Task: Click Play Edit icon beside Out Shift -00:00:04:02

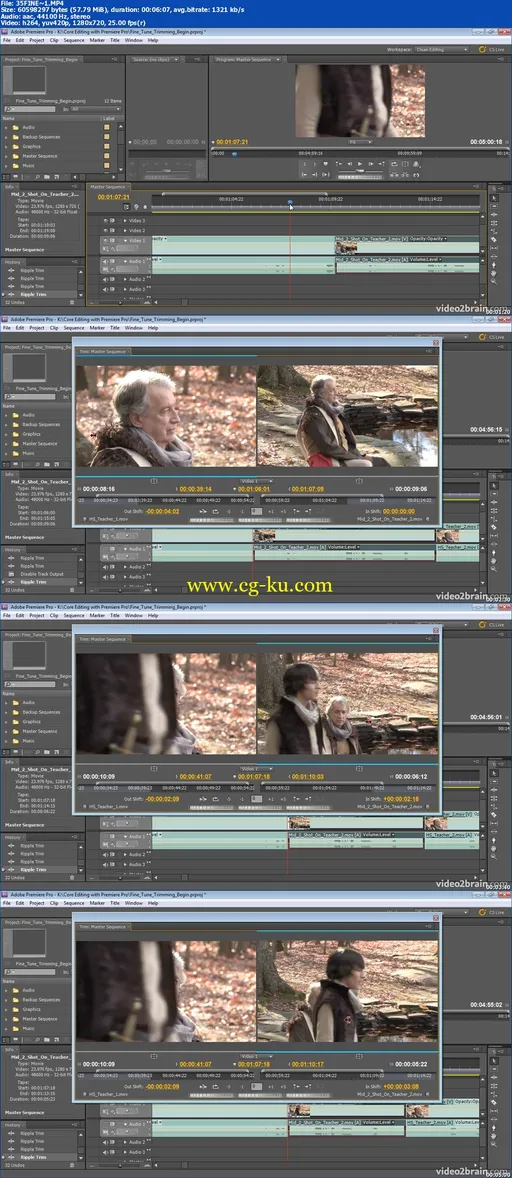Action: (x=202, y=512)
